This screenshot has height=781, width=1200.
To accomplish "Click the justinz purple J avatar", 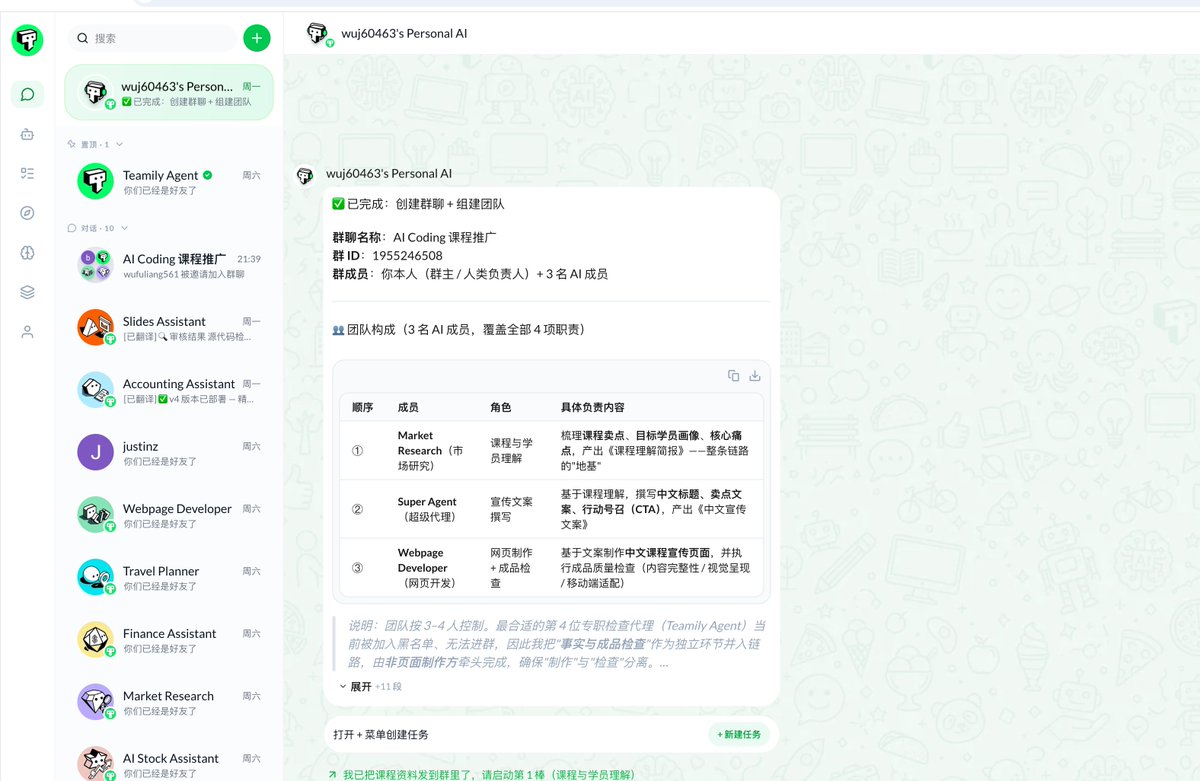I will 96,452.
